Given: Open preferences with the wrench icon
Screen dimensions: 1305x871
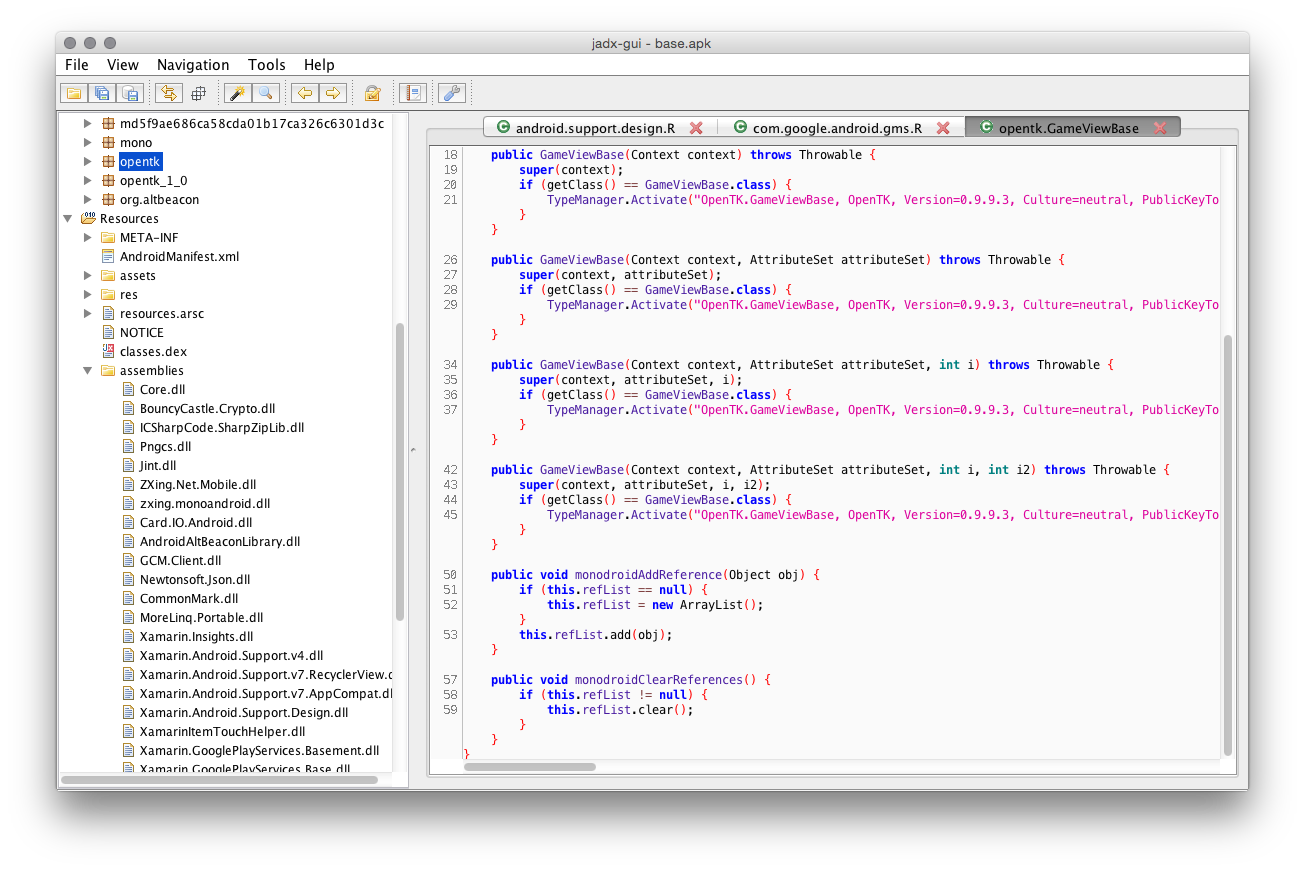Looking at the screenshot, I should click(452, 94).
